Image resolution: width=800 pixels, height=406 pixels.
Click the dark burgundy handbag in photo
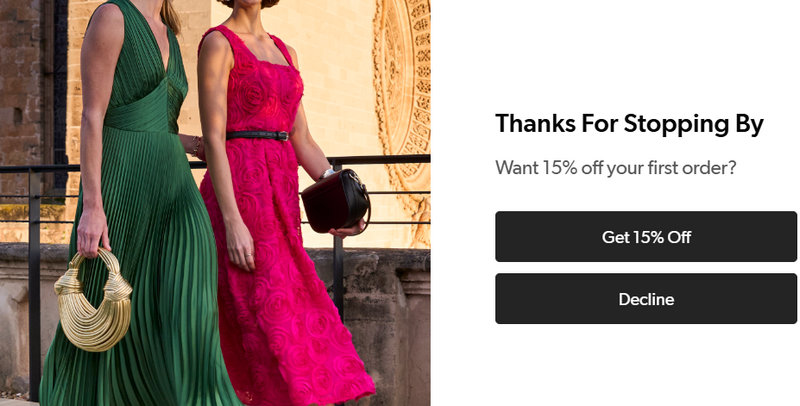[x=335, y=201]
